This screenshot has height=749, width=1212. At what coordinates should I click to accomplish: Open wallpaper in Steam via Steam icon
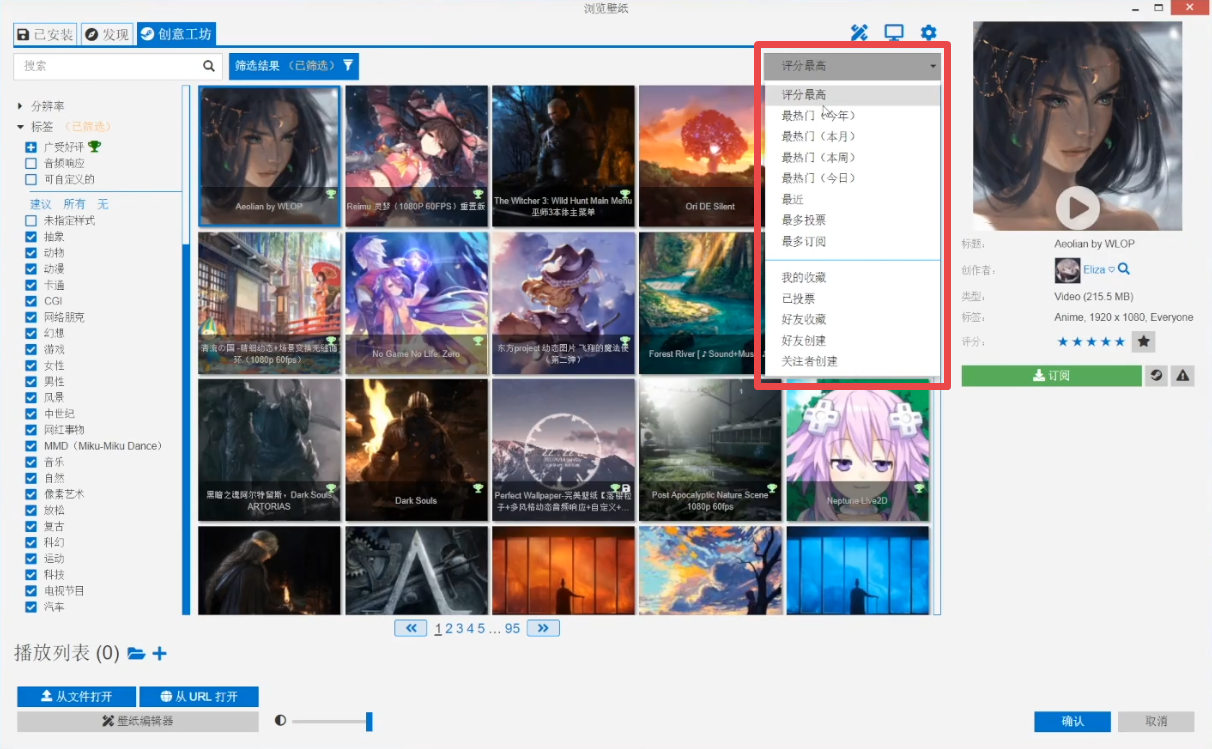tap(1157, 376)
